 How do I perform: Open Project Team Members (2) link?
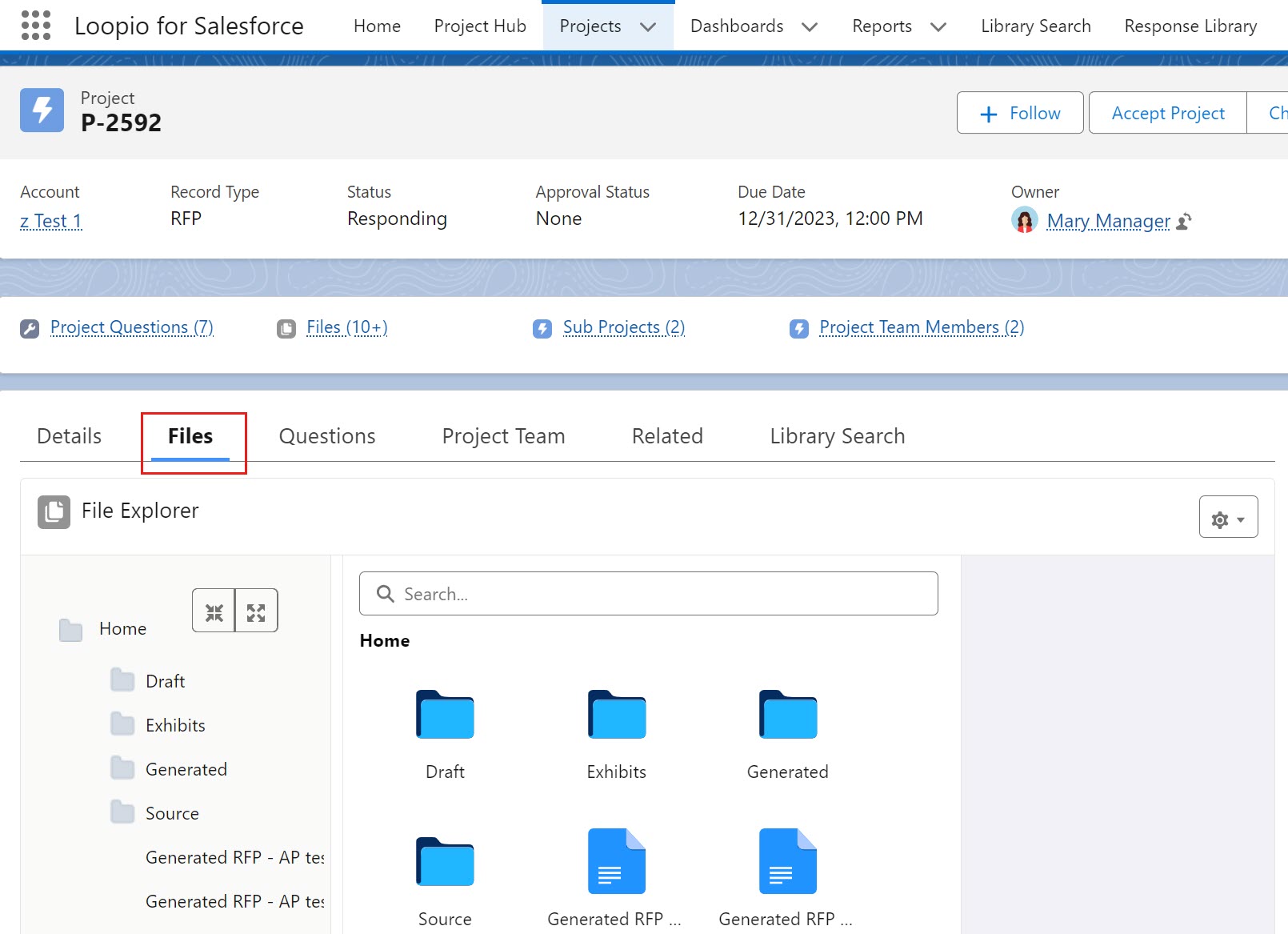click(x=922, y=327)
